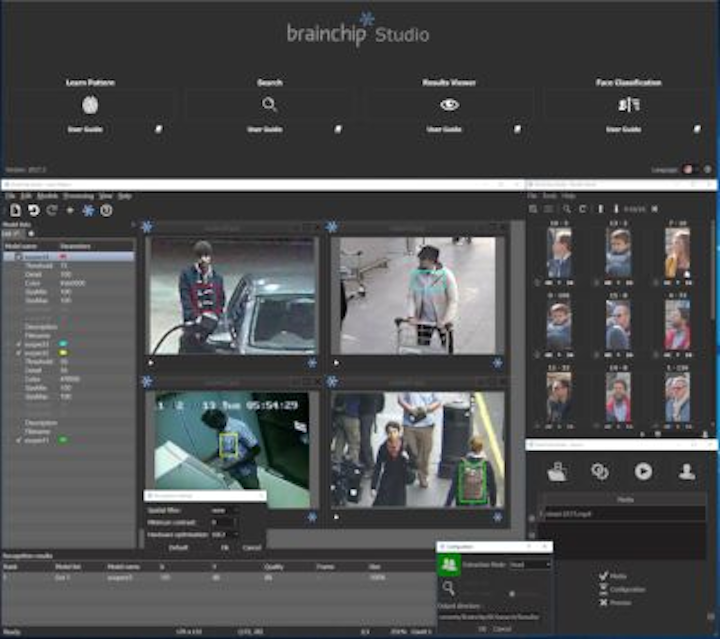Click the Undo toolbar icon
The image size is (720, 639).
(x=34, y=210)
